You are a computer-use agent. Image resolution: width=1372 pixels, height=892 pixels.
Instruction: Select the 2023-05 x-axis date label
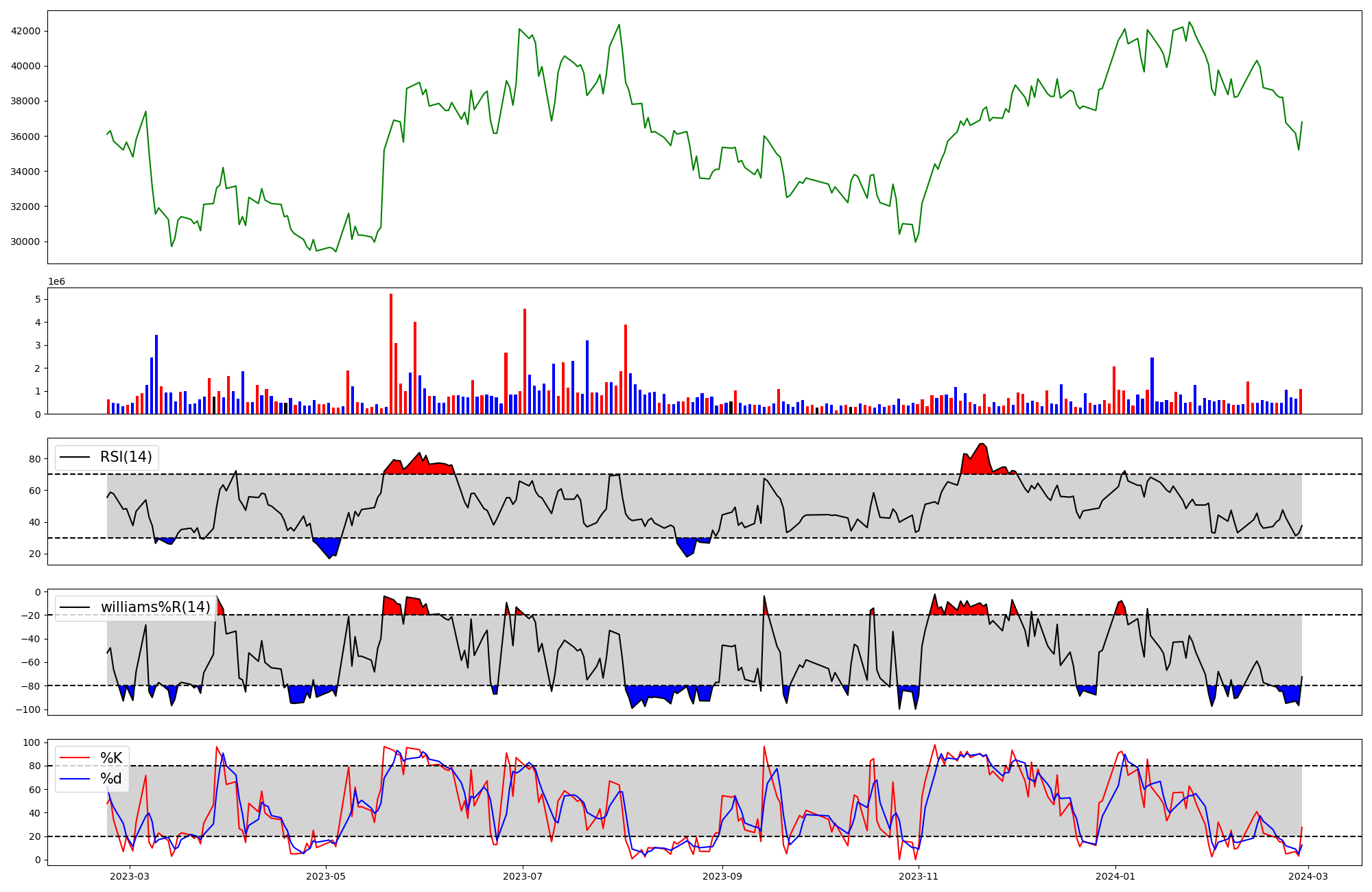coord(326,876)
